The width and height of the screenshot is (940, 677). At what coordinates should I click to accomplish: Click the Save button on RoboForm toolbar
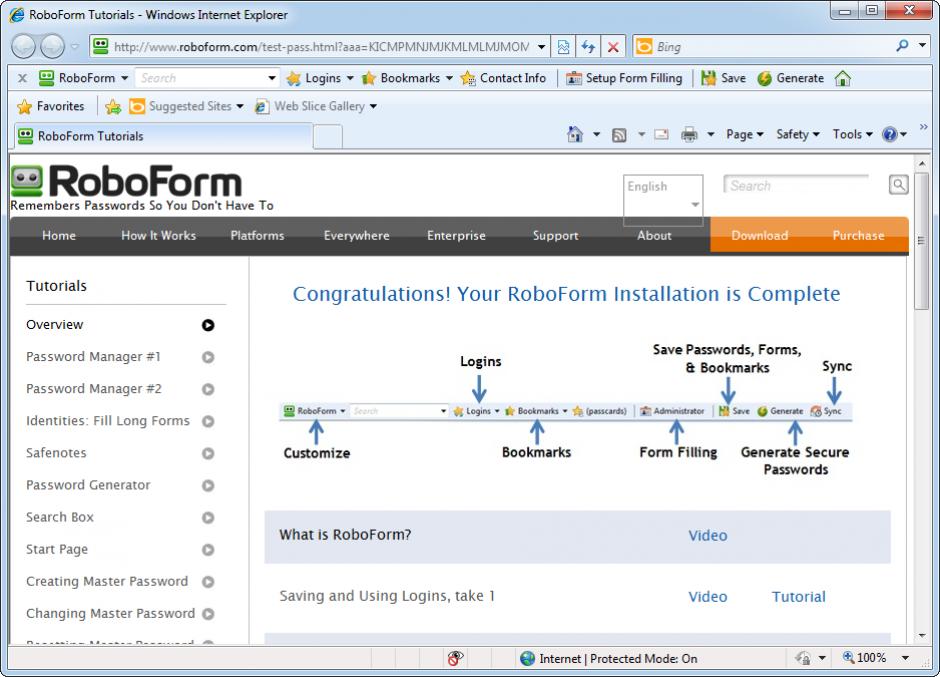[724, 78]
